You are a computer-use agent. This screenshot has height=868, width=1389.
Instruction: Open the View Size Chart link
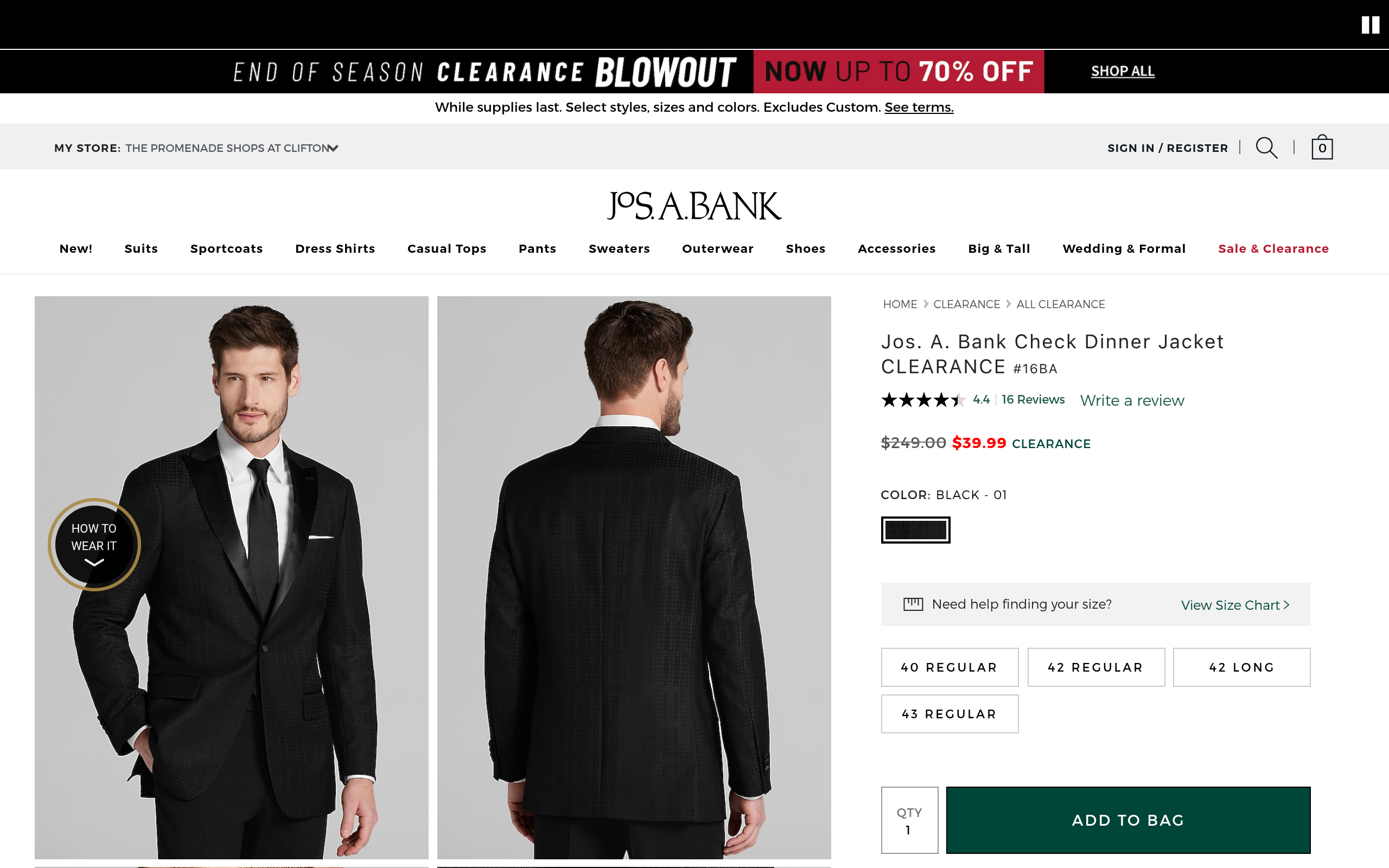point(1234,605)
